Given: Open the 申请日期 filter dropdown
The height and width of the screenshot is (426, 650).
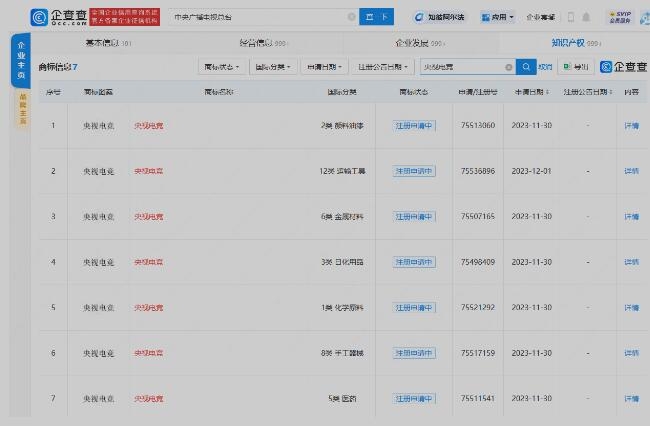Looking at the screenshot, I should [x=324, y=67].
